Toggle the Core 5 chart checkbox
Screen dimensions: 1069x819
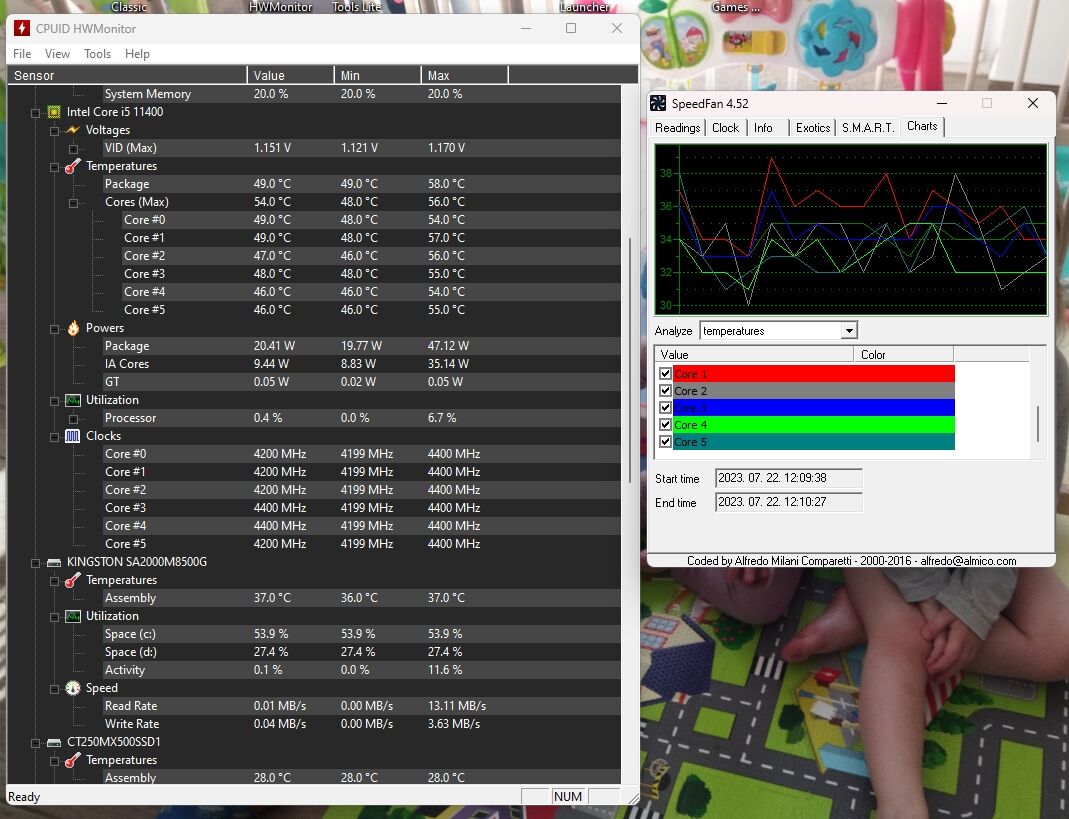pos(665,442)
